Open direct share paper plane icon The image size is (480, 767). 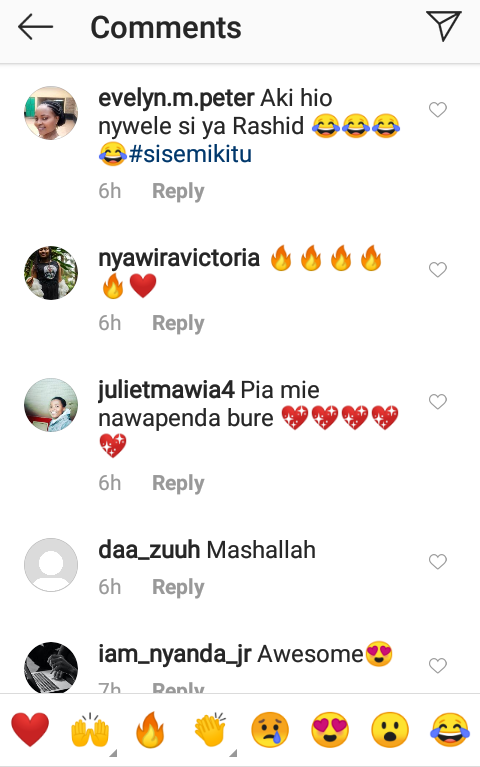click(444, 26)
